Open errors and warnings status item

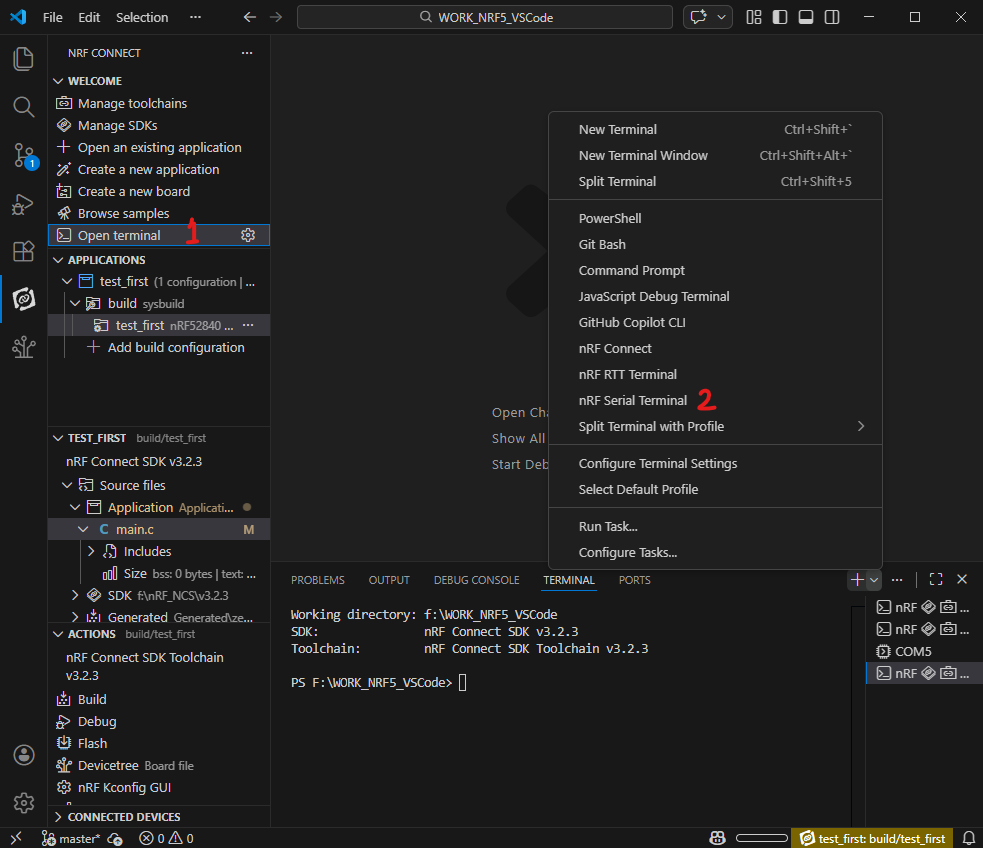(166, 838)
